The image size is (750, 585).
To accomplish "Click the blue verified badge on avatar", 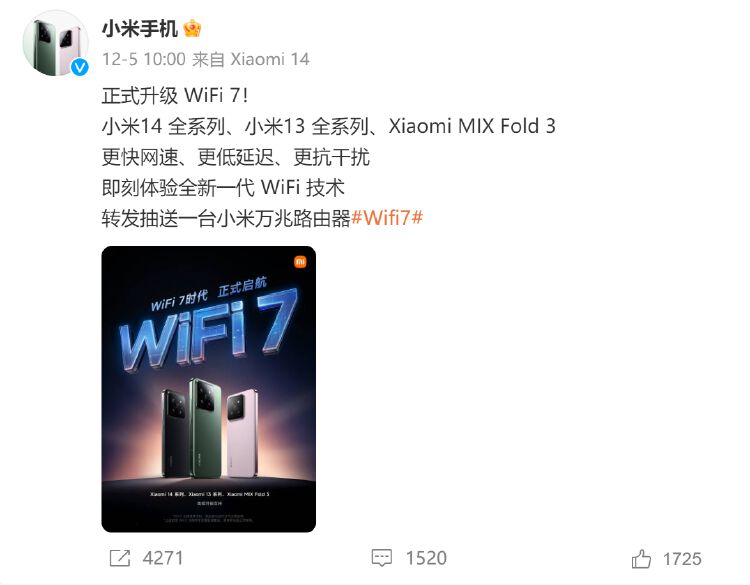I will (x=80, y=67).
